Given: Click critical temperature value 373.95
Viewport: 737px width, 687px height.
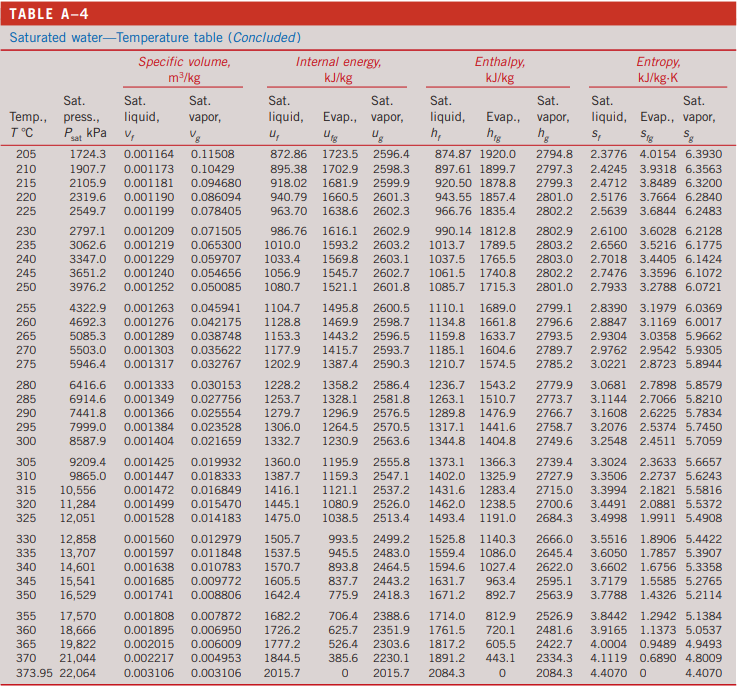Looking at the screenshot, I should pyautogui.click(x=34, y=673).
